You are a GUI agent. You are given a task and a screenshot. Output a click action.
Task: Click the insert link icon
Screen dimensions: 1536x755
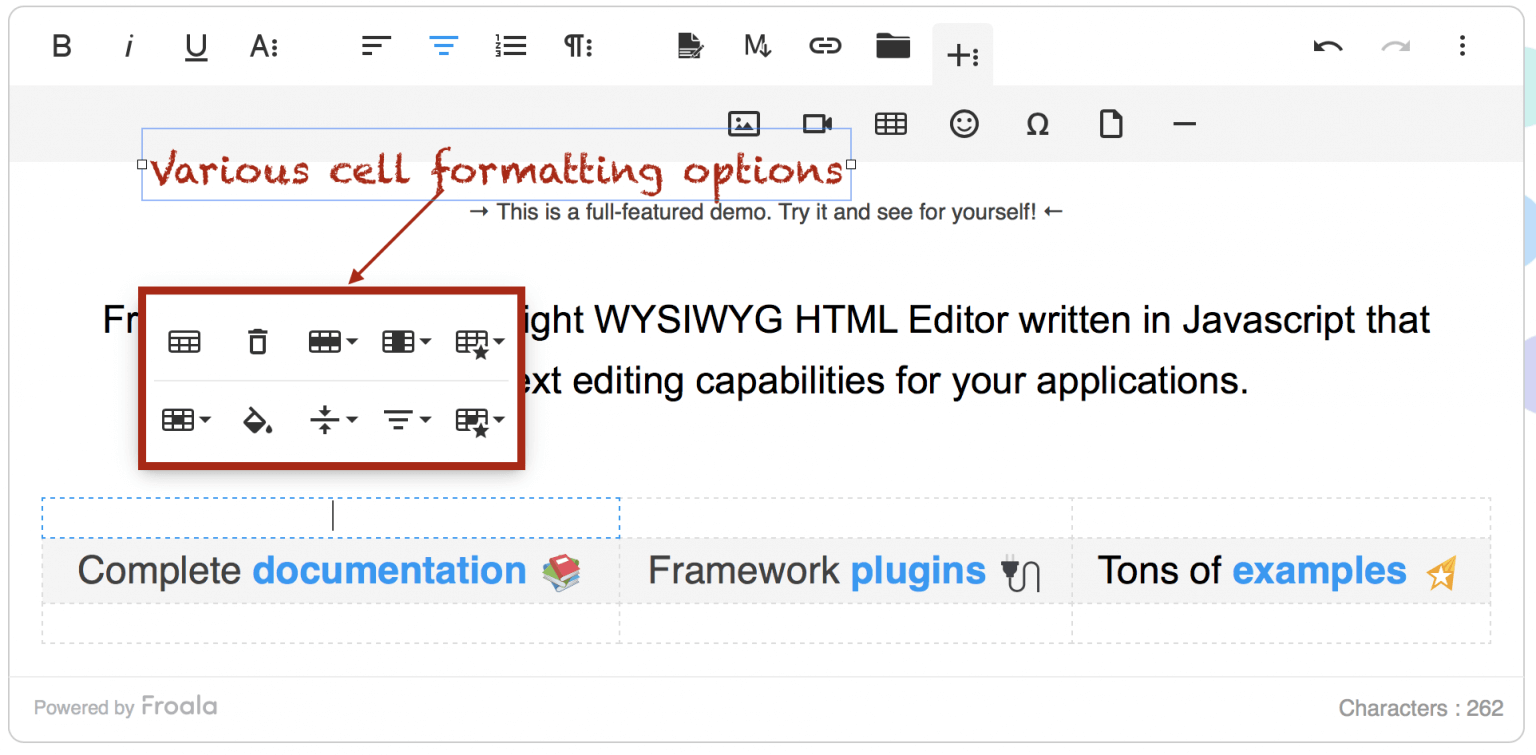tap(824, 46)
